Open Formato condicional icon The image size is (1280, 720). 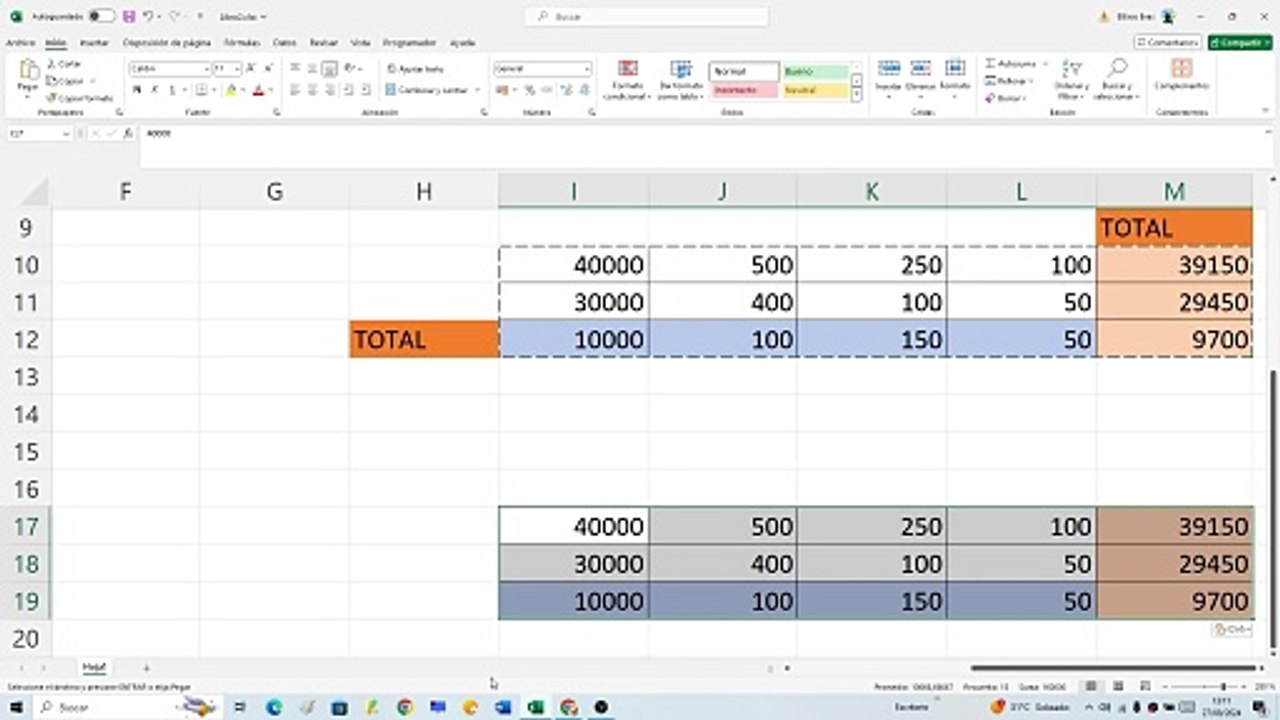tap(628, 69)
